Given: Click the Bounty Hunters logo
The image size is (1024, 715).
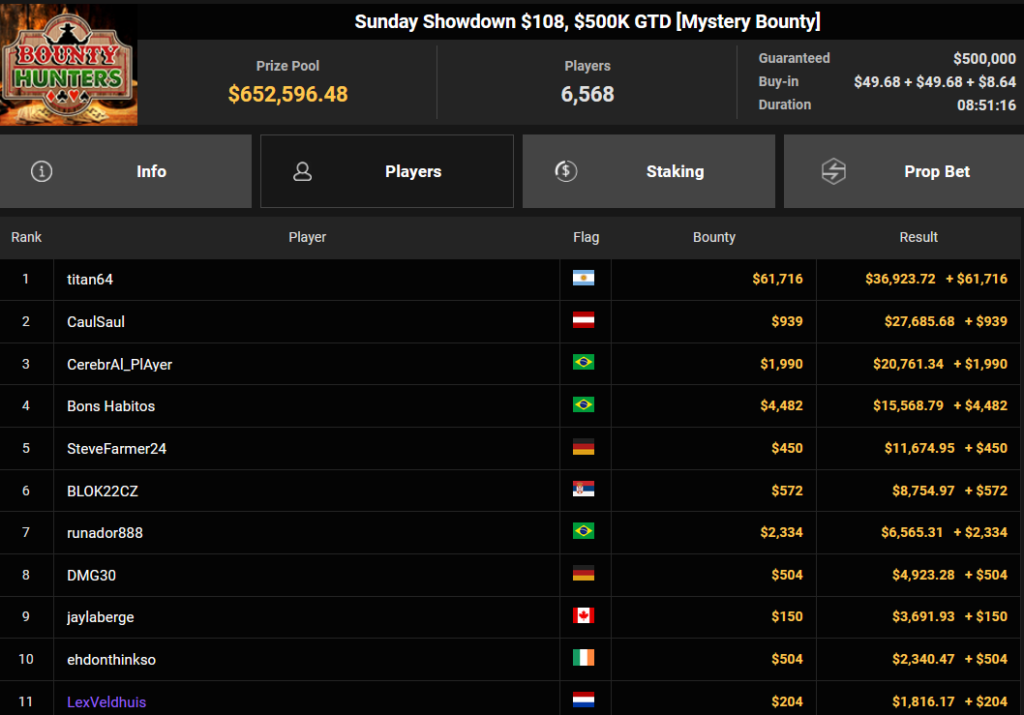Looking at the screenshot, I should click(x=69, y=65).
